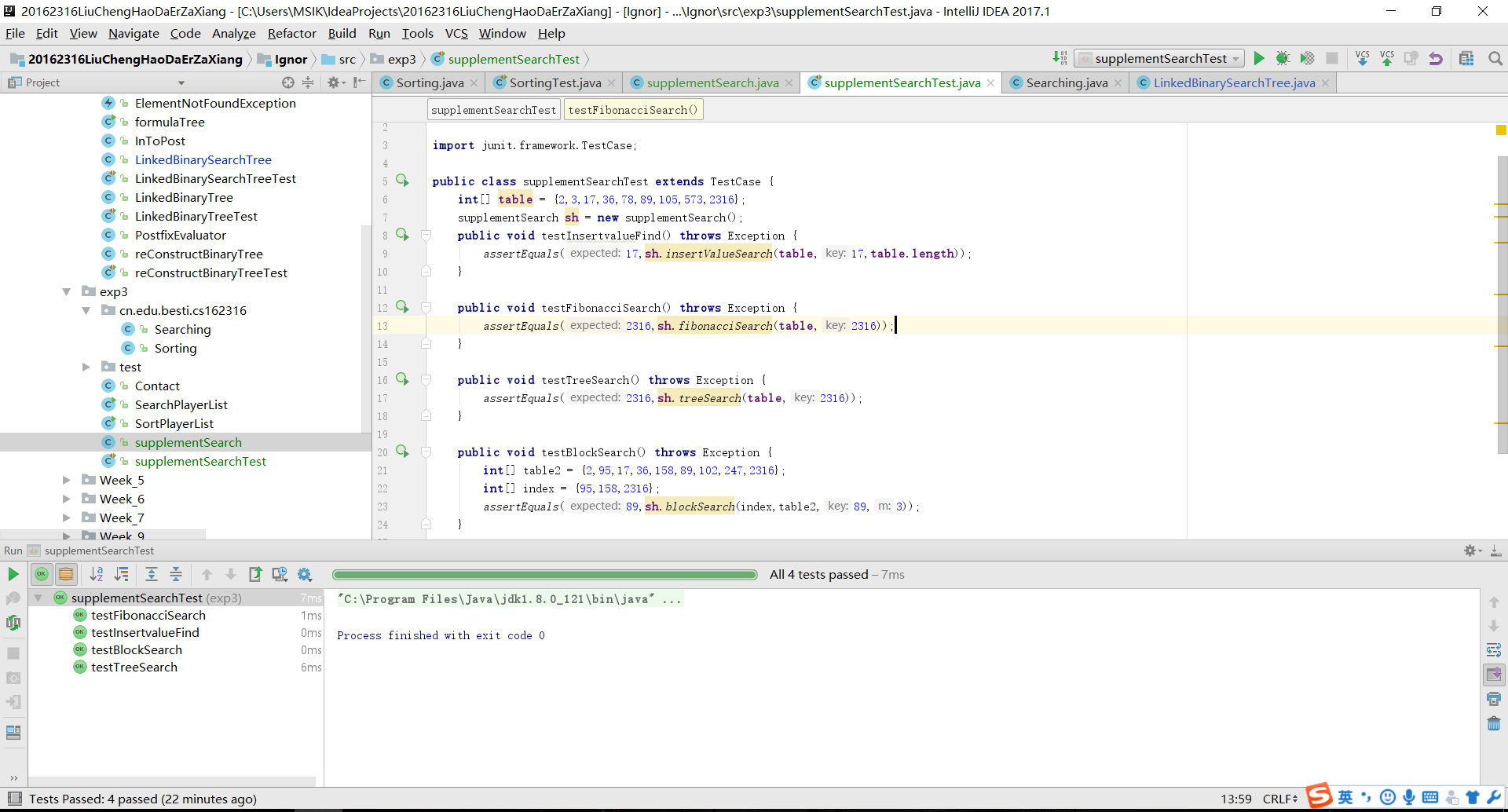Open the VCS menu
This screenshot has height=812, width=1508.
pos(456,33)
